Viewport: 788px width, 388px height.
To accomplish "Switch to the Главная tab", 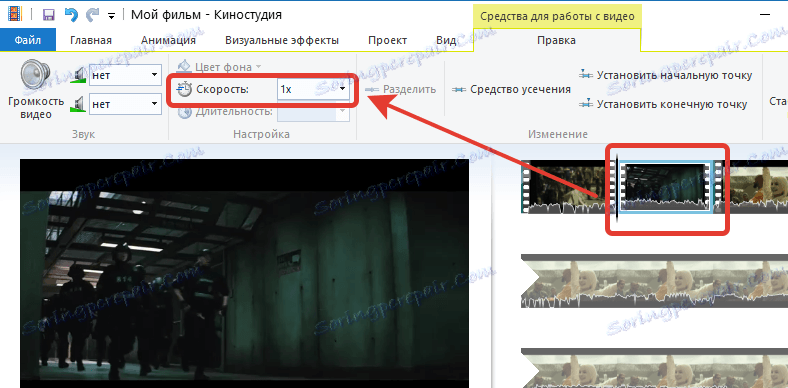I will tap(91, 40).
